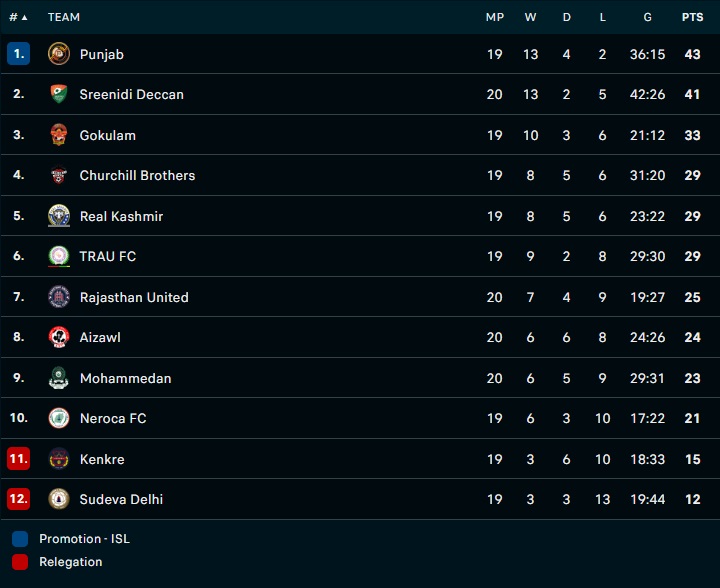
Task: Sort table by the # rank column
Action: pos(18,17)
